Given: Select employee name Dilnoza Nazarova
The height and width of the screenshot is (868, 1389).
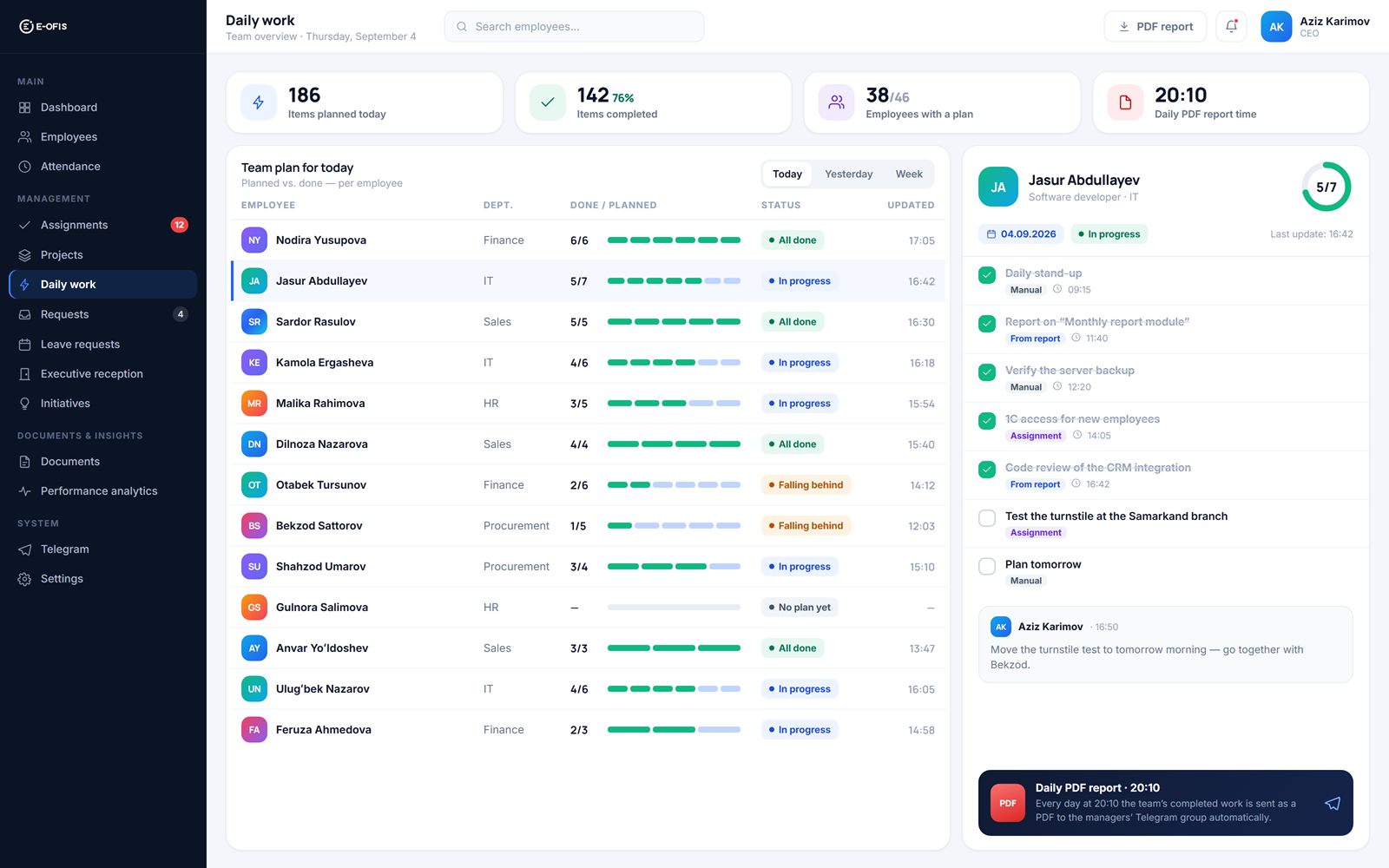Looking at the screenshot, I should [322, 444].
